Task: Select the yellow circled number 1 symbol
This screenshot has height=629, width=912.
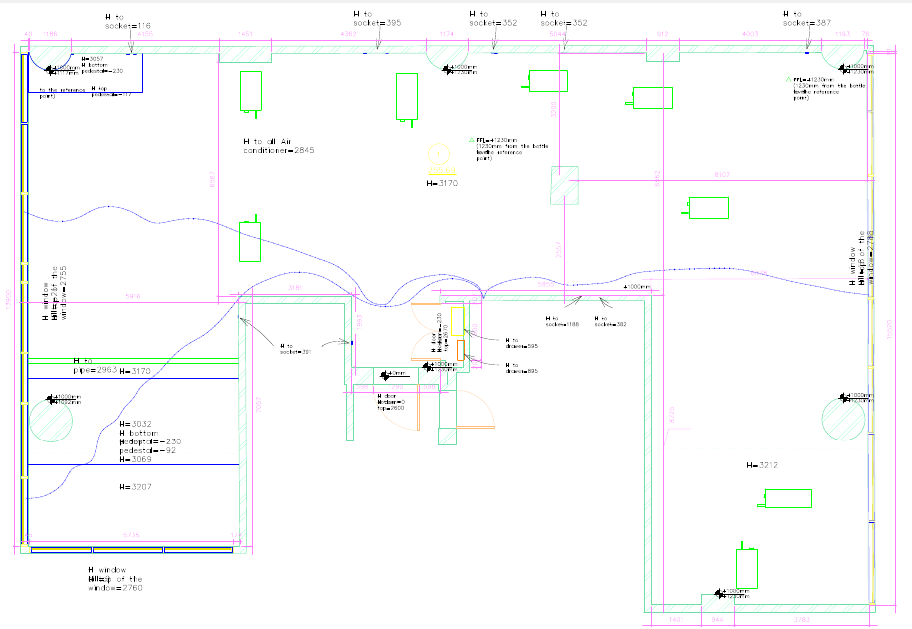Action: (x=438, y=154)
